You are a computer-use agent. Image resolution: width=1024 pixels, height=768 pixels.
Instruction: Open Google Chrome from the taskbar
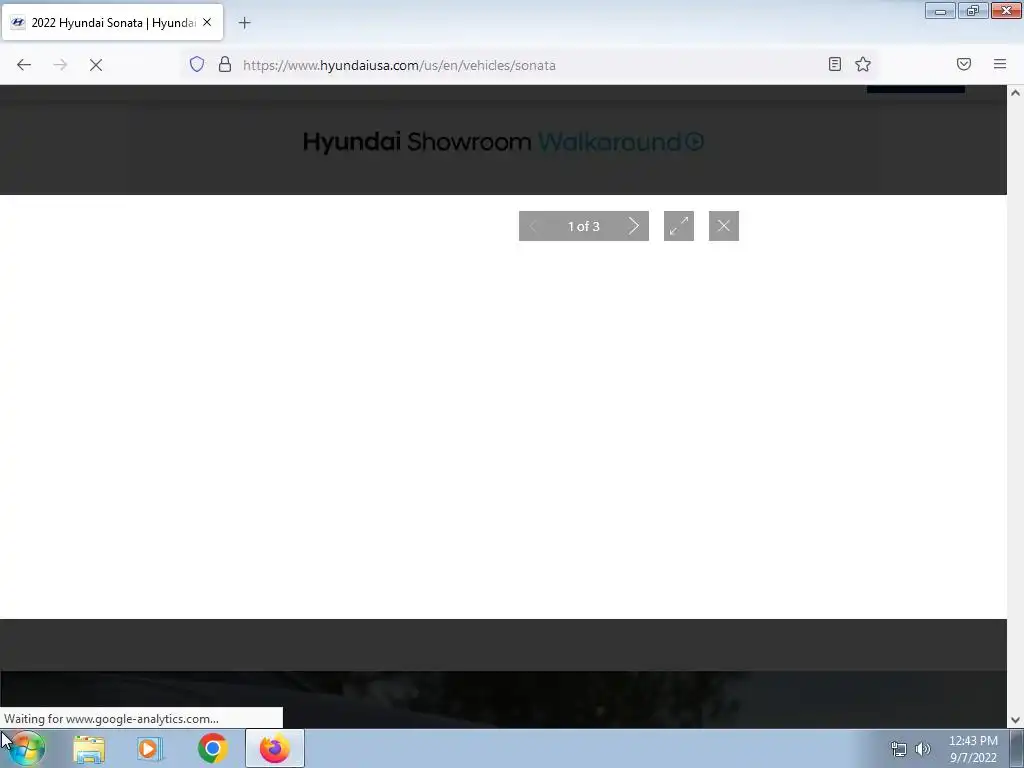coord(212,748)
